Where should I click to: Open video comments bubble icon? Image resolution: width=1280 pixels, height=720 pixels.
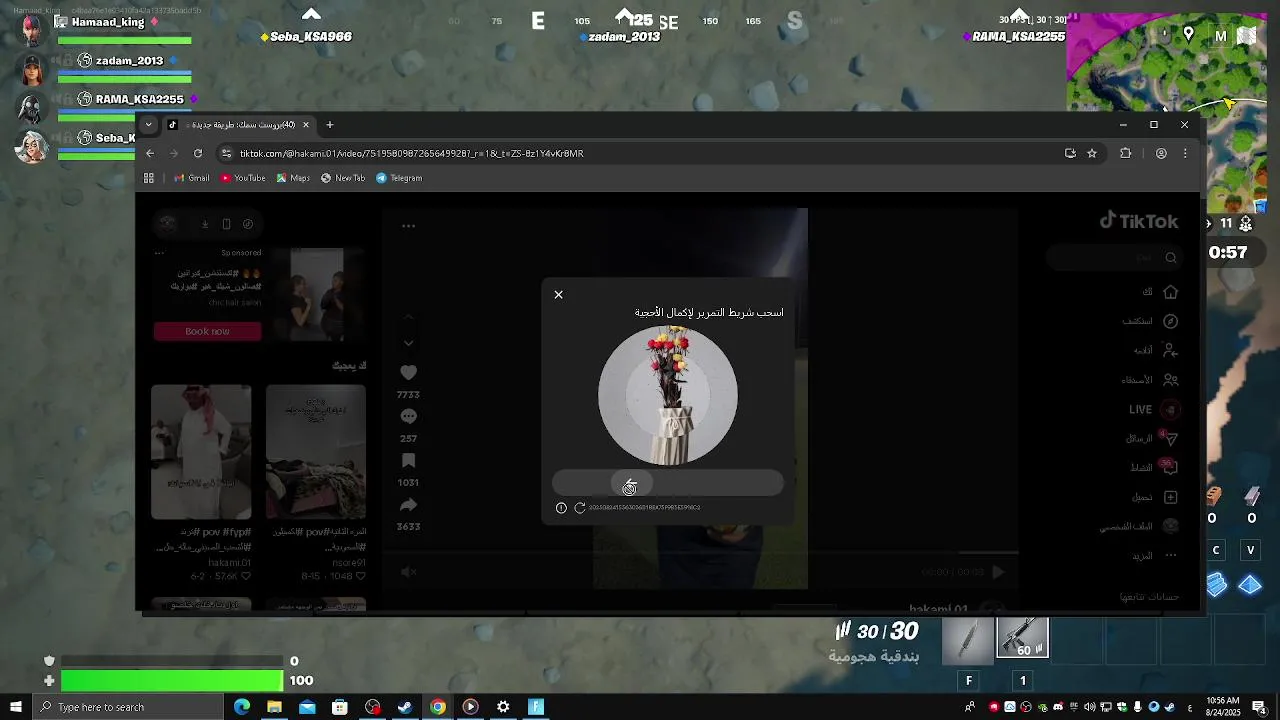click(x=408, y=417)
